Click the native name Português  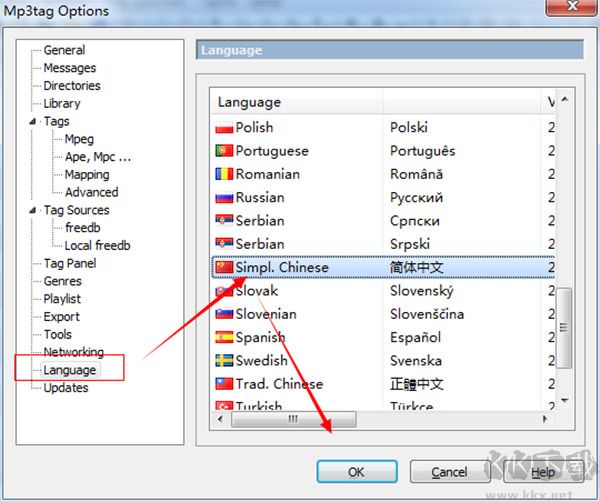click(423, 151)
